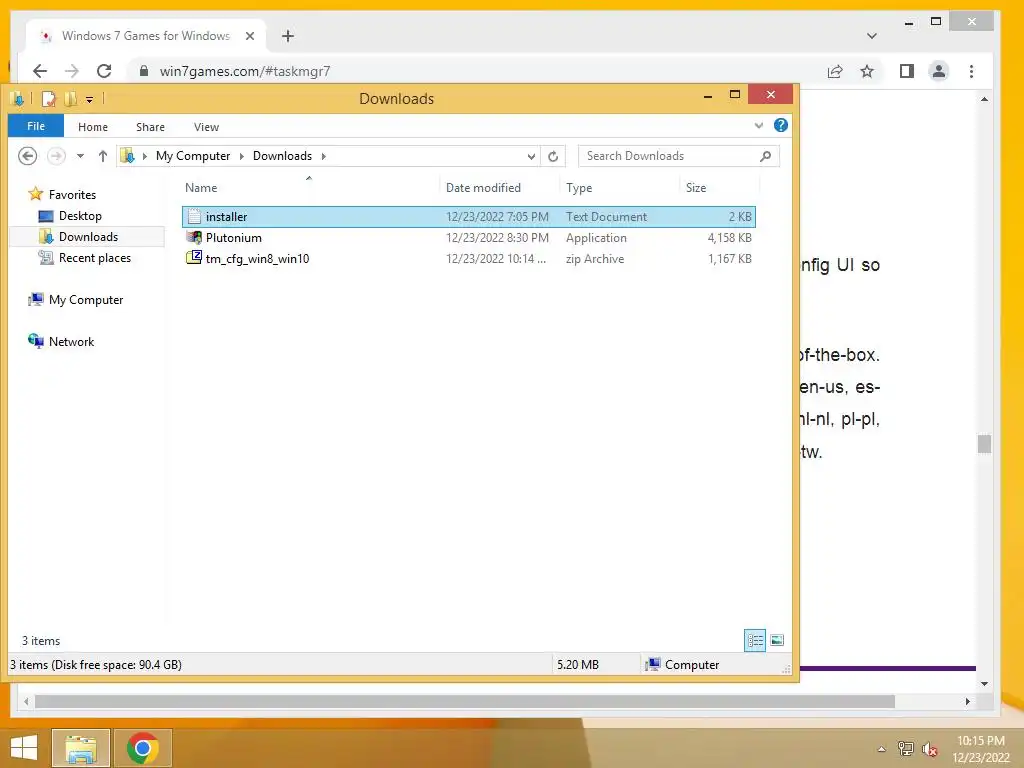The image size is (1024, 768).
Task: Open recent locations dropdown arrow
Action: 80,156
